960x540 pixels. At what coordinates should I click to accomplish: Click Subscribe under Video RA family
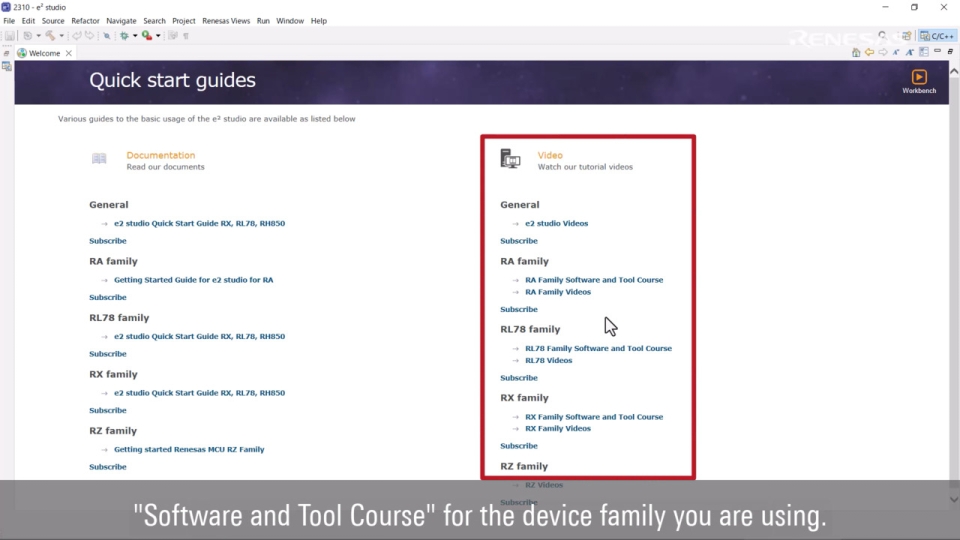point(519,310)
